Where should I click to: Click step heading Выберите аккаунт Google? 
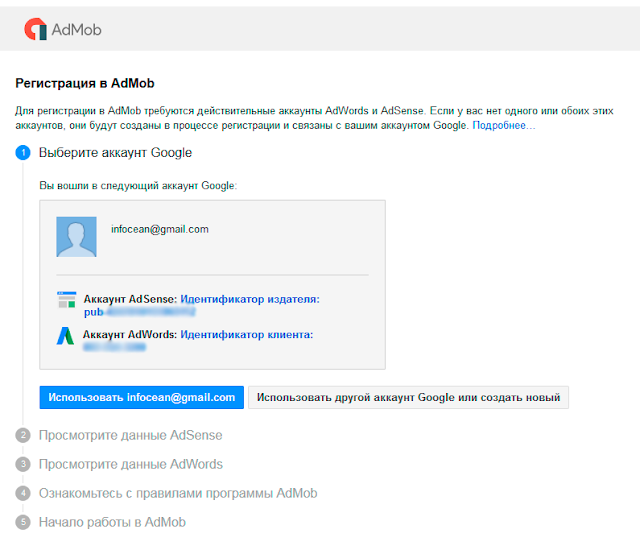pos(115,153)
